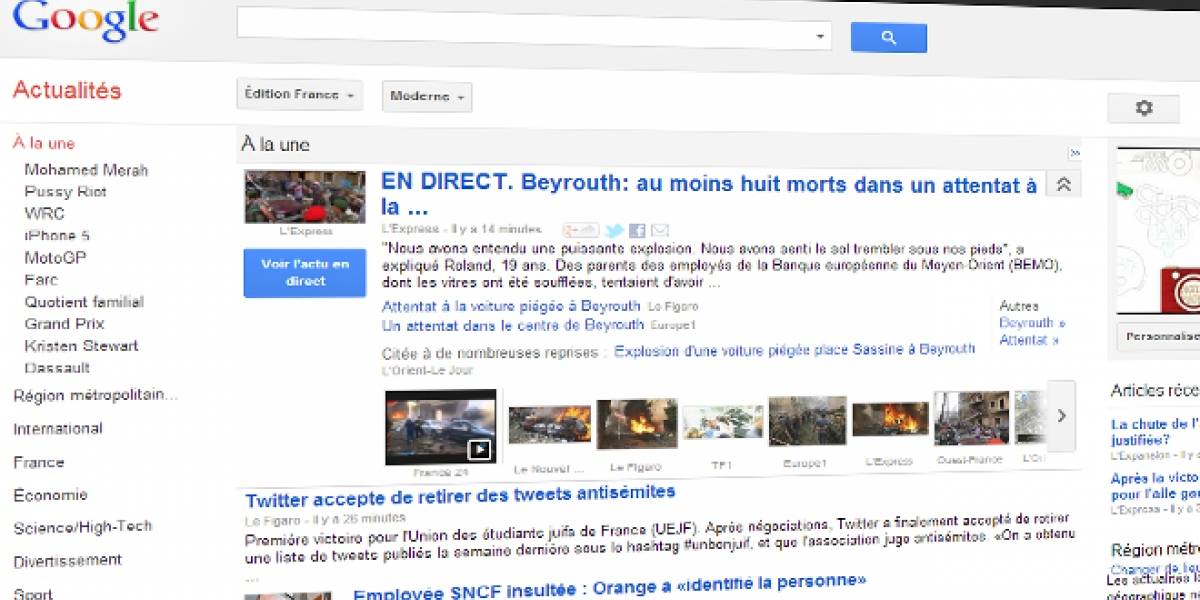Open the Moderne layout dropdown

coord(427,97)
